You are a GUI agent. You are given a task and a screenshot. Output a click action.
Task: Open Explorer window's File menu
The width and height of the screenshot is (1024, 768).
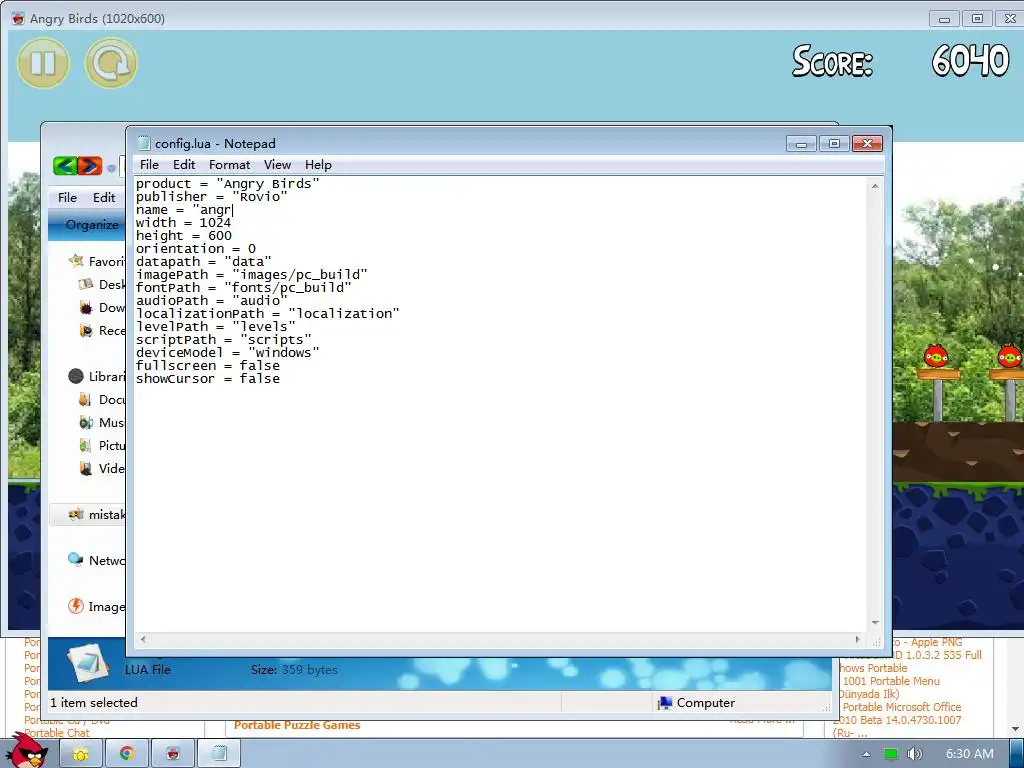click(67, 197)
